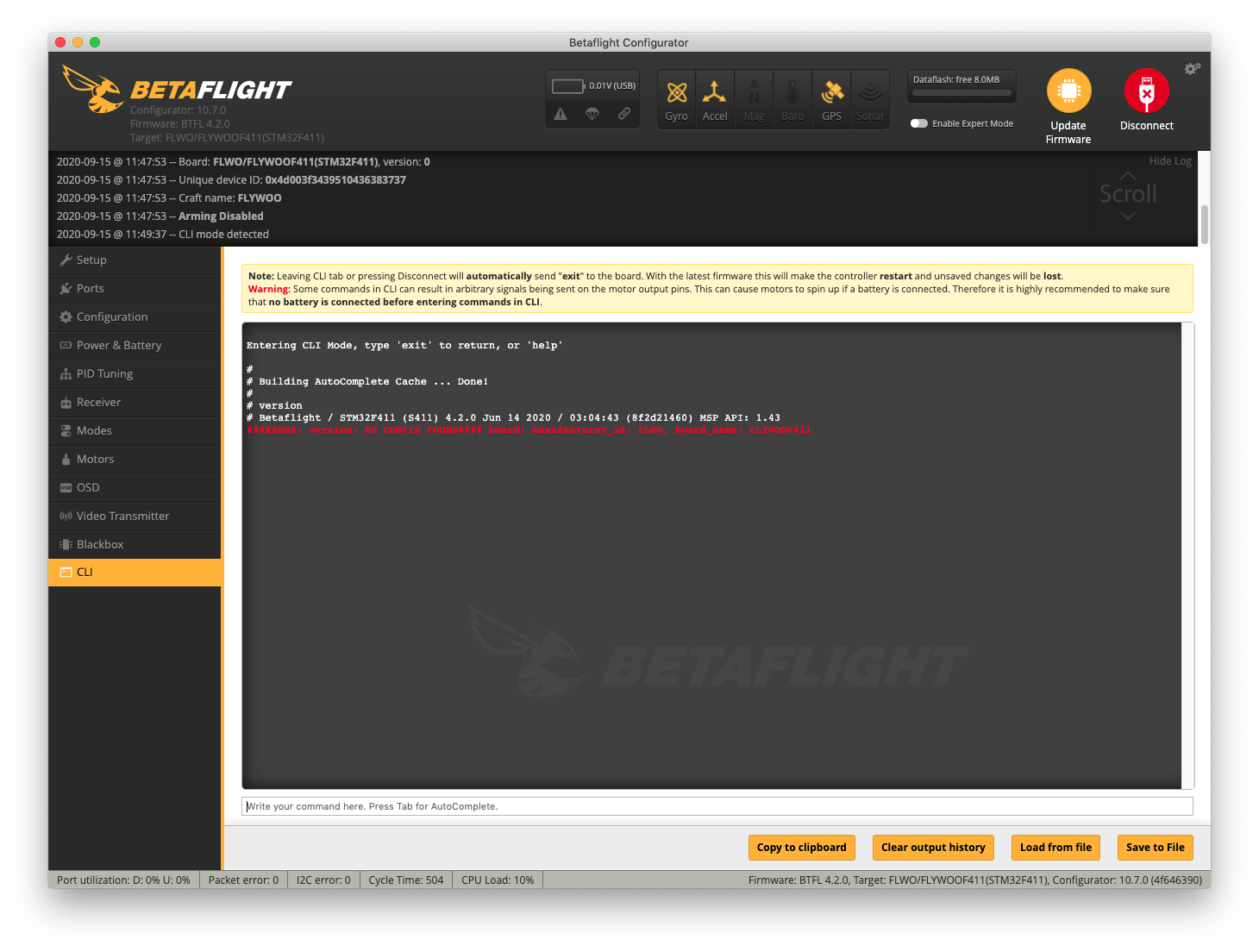Click the red NO CONFIG FOUND error line

[529, 429]
